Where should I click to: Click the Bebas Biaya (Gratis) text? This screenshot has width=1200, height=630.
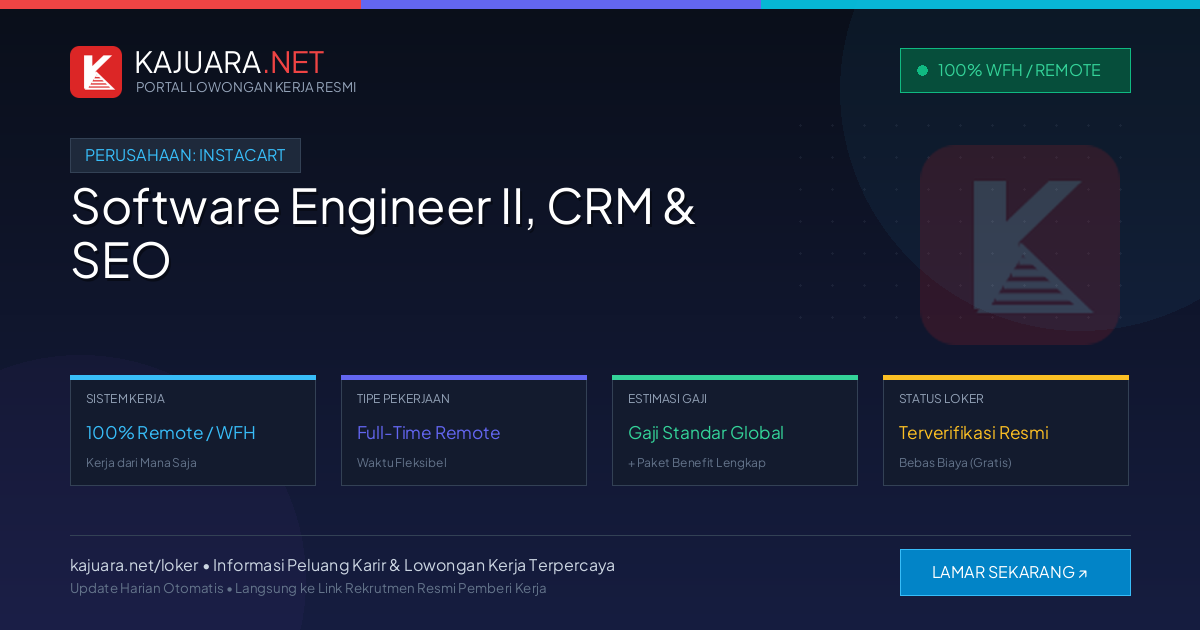955,463
